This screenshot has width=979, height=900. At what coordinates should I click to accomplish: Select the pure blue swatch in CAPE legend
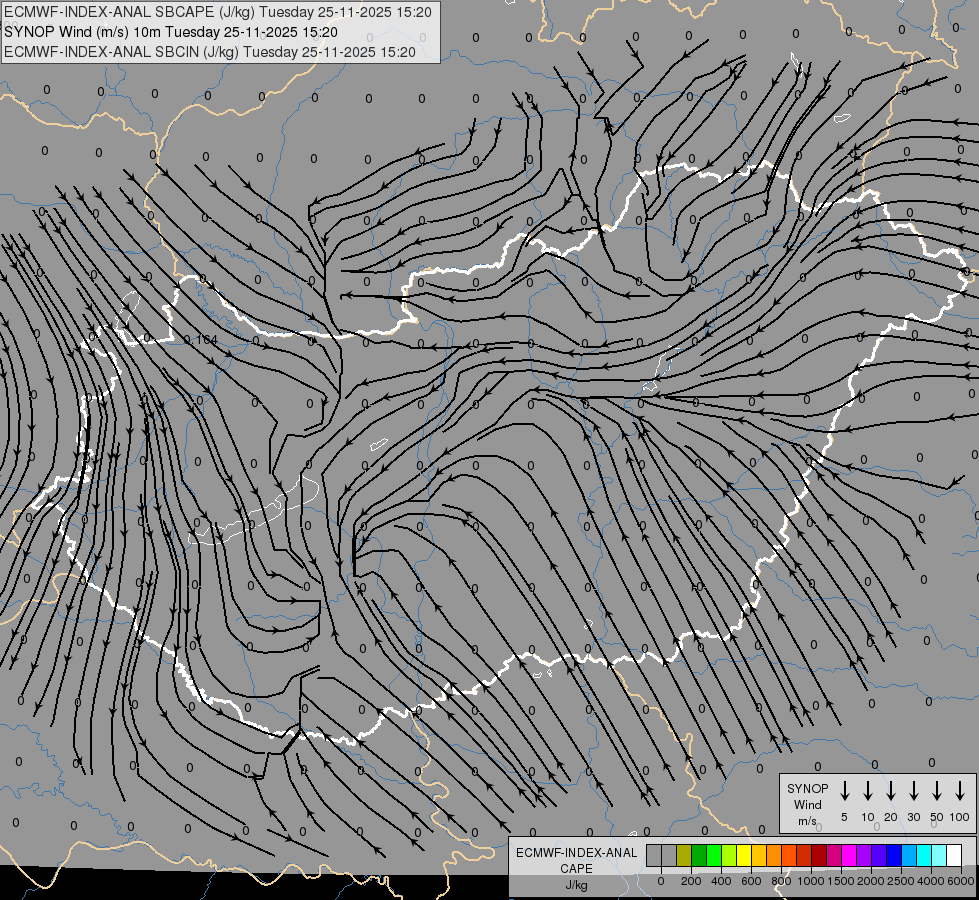(893, 855)
